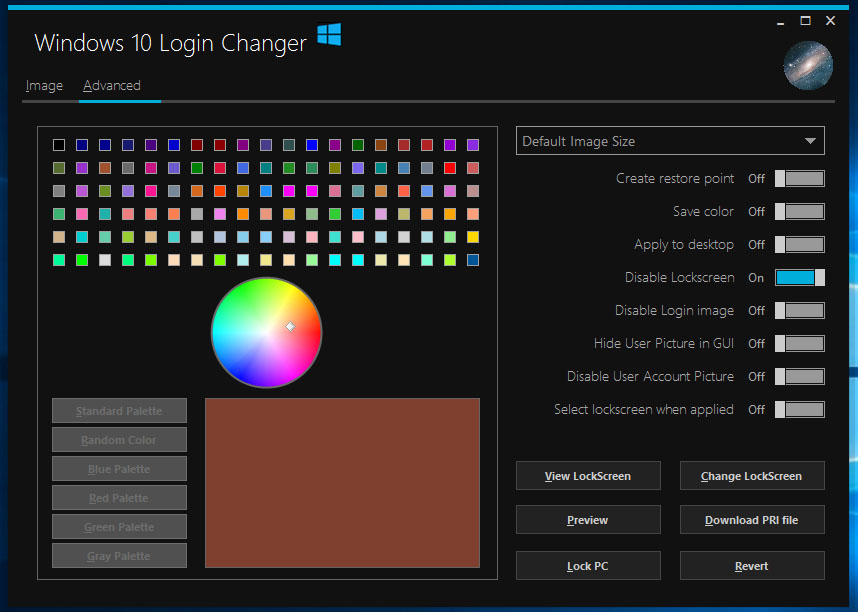Click the brown color preview rectangle
The height and width of the screenshot is (612, 858).
[343, 483]
